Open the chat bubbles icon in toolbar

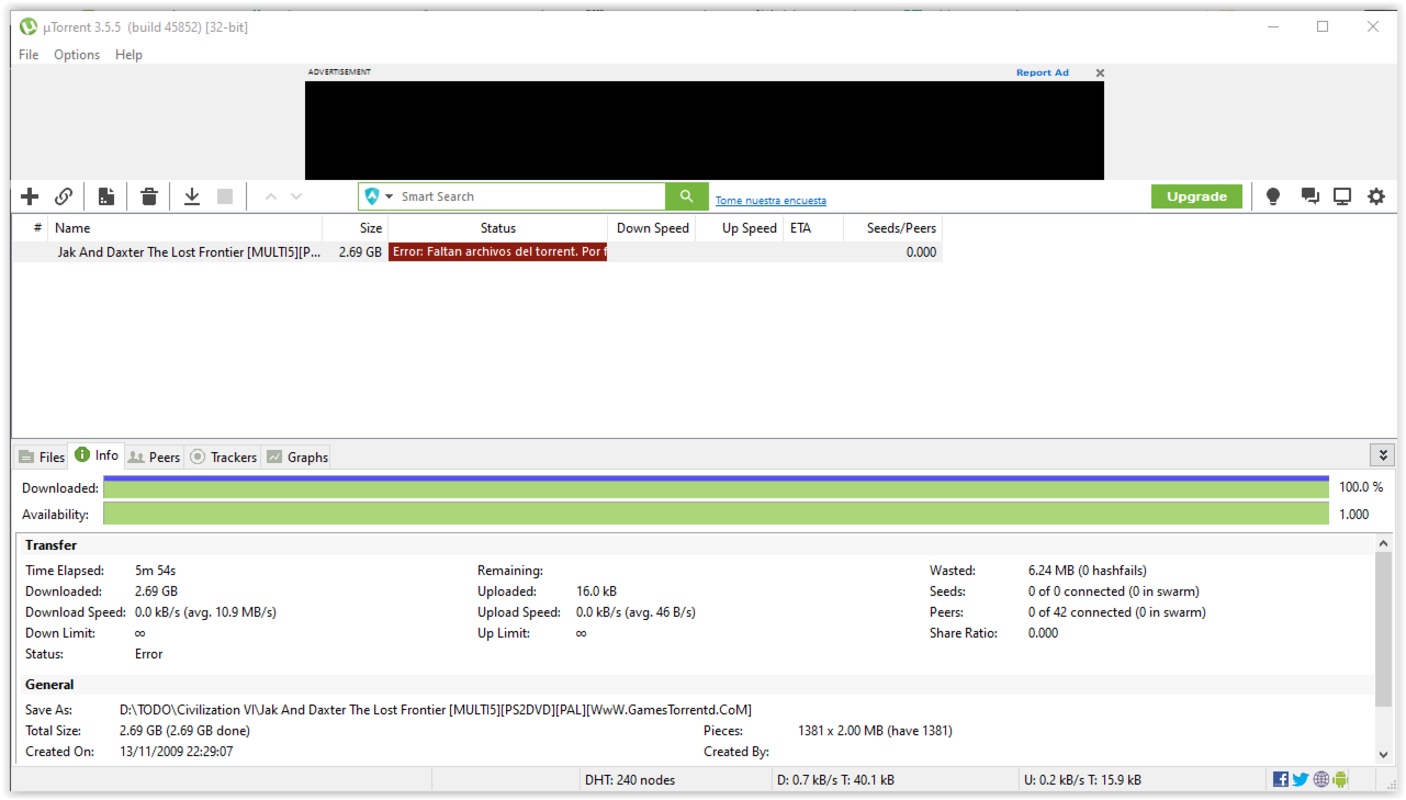pyautogui.click(x=1309, y=197)
